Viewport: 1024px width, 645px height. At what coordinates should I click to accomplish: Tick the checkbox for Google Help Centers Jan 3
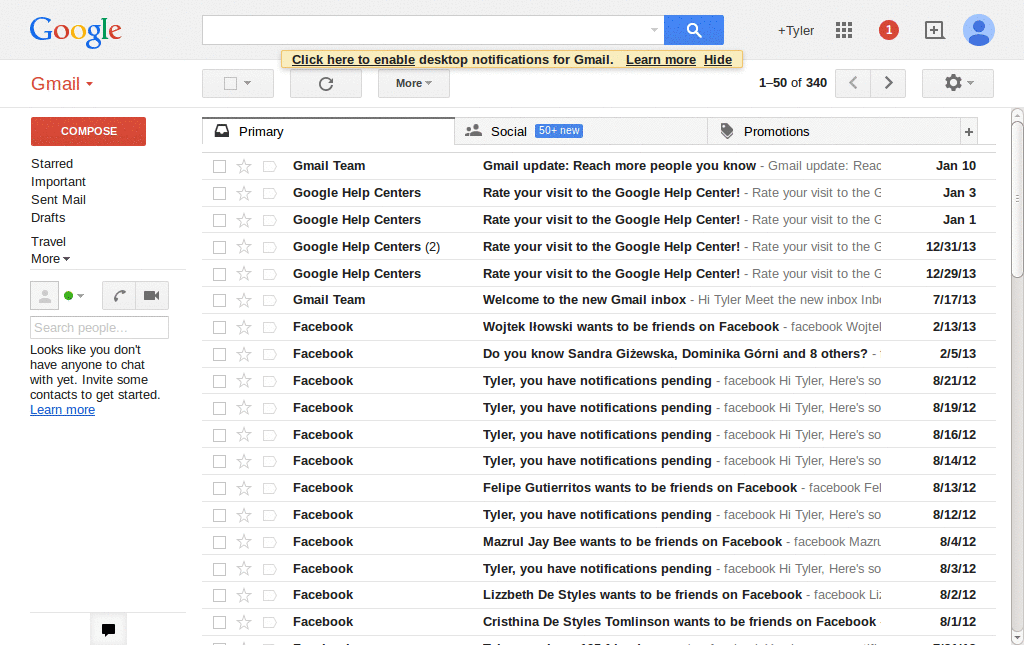(219, 193)
